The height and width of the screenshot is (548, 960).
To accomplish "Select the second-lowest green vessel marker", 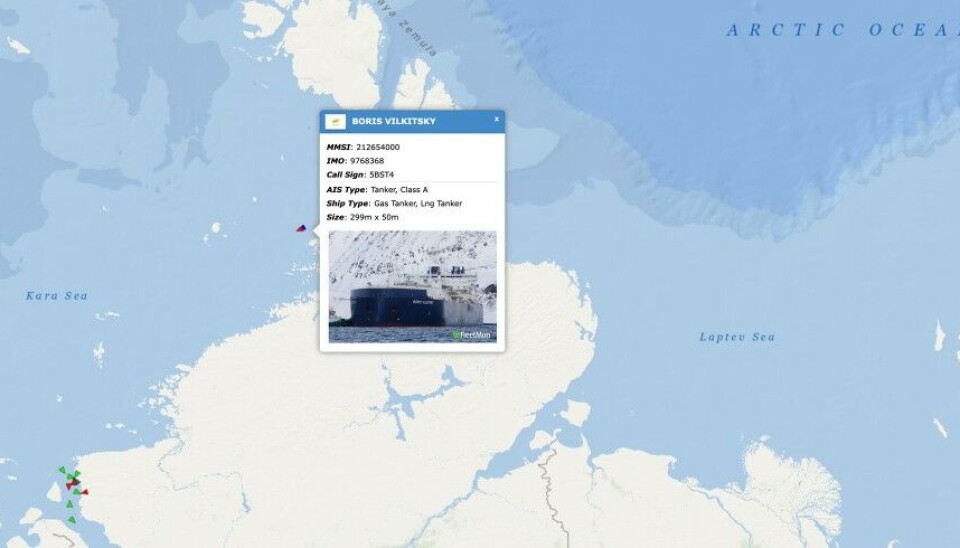I will coord(70,504).
